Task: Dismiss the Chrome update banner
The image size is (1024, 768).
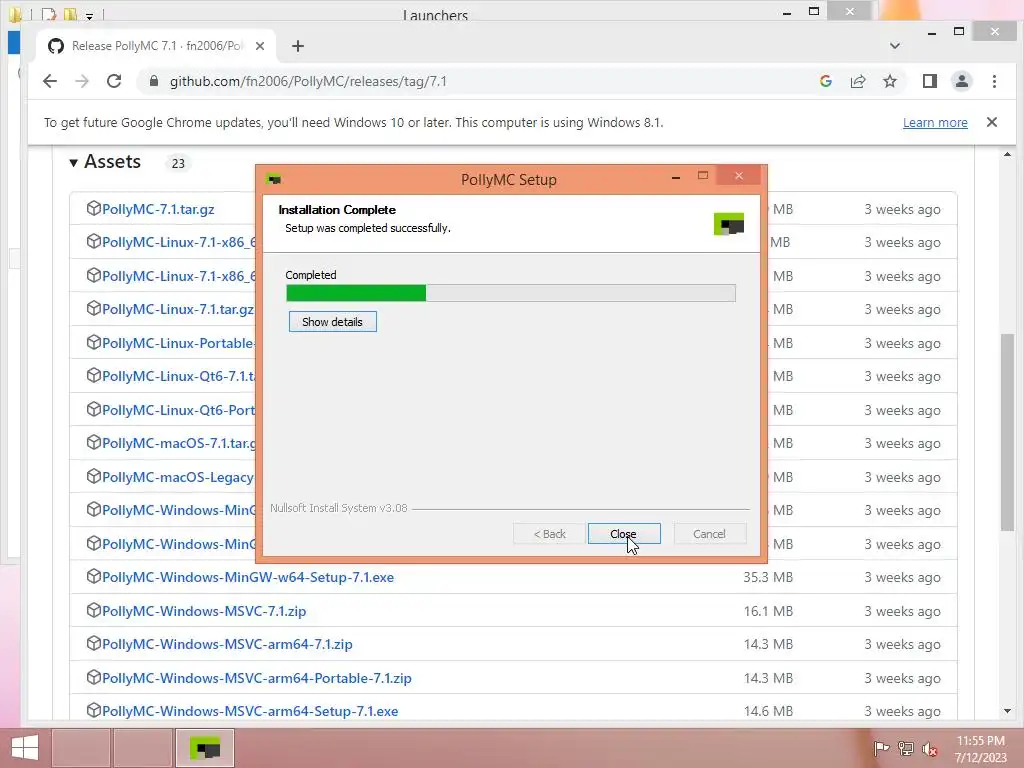Action: tap(991, 122)
